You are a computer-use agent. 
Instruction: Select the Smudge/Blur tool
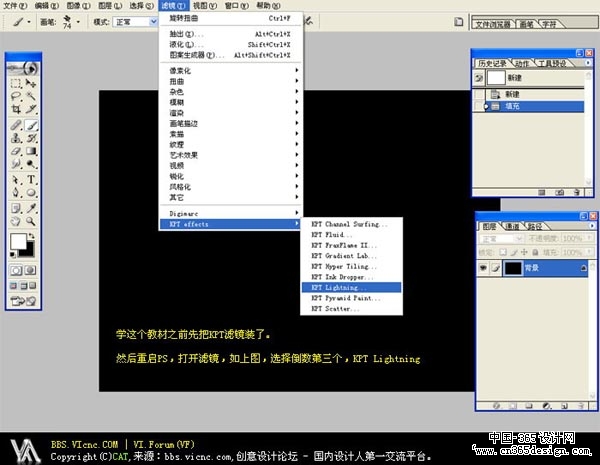coord(16,164)
